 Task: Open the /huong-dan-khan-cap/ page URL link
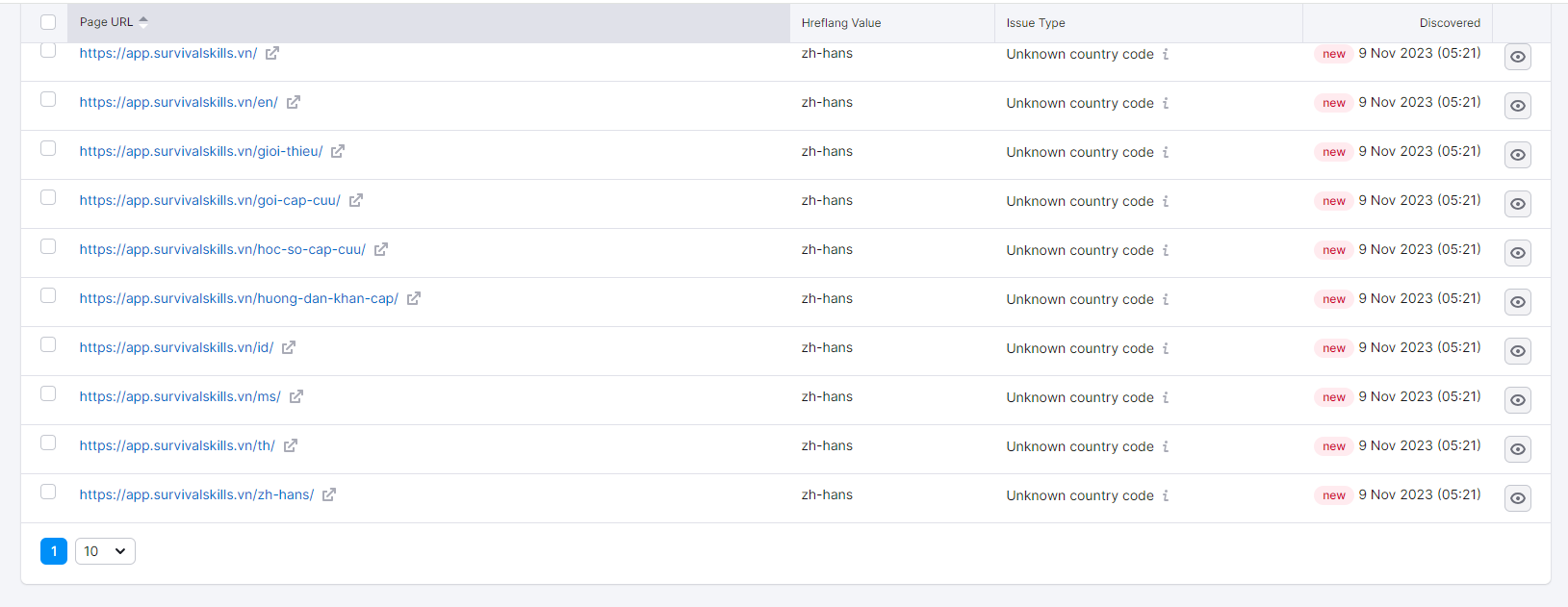[239, 298]
